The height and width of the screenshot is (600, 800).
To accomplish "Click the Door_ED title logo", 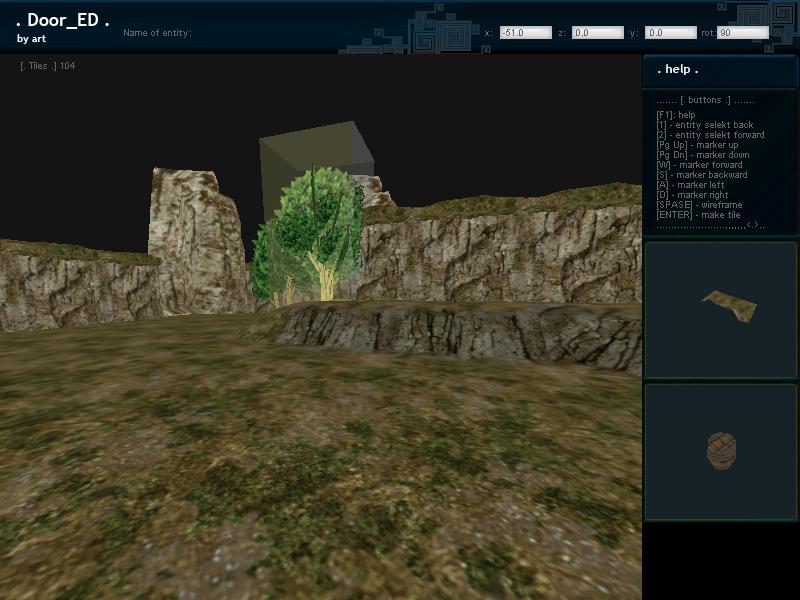I will 62,21.
